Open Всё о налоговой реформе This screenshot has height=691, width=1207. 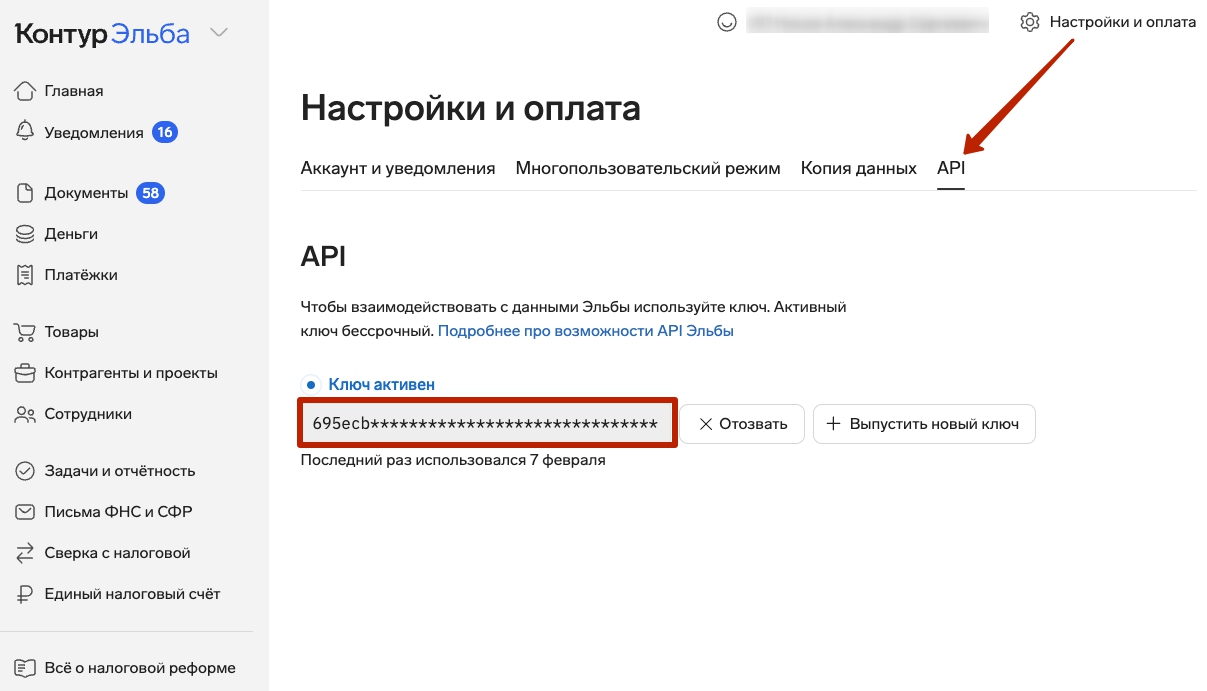click(140, 668)
